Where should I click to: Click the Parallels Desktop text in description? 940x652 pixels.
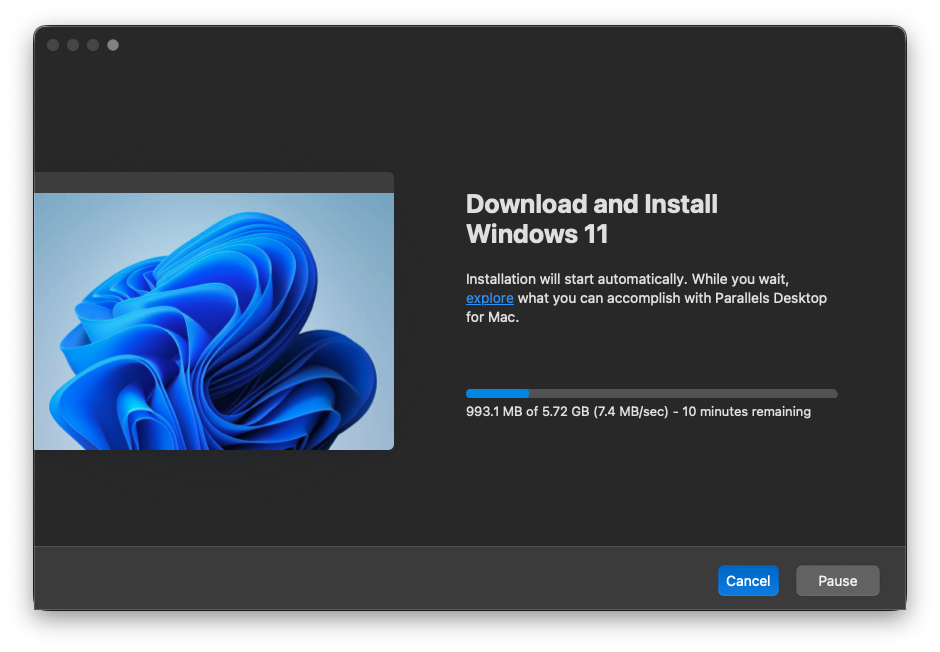click(x=770, y=298)
